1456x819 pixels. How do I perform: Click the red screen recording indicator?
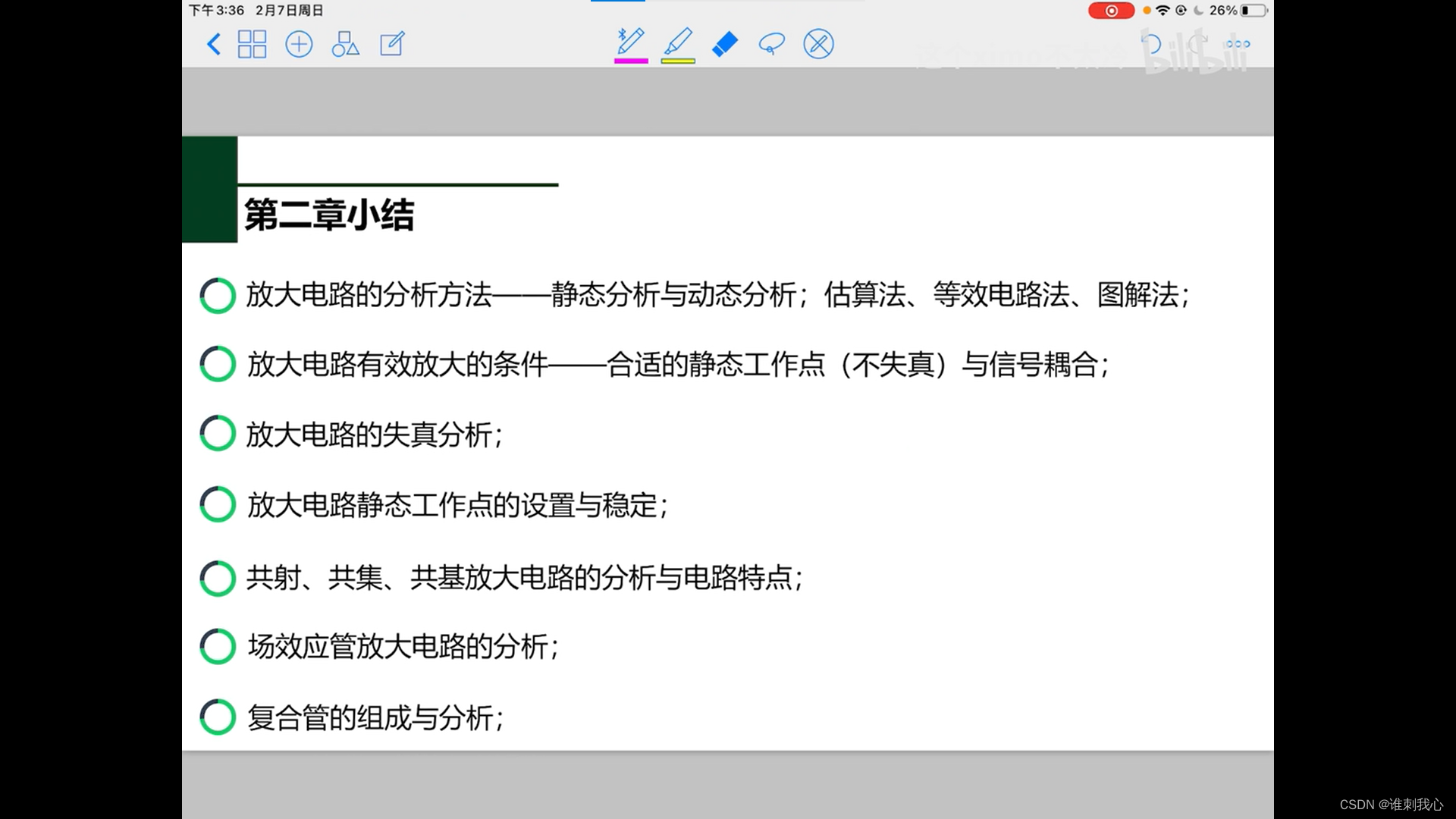pyautogui.click(x=1111, y=11)
